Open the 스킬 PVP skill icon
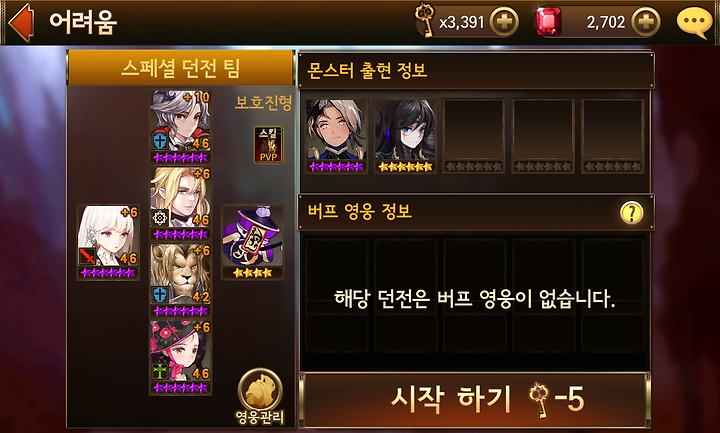The width and height of the screenshot is (720, 433). (269, 145)
